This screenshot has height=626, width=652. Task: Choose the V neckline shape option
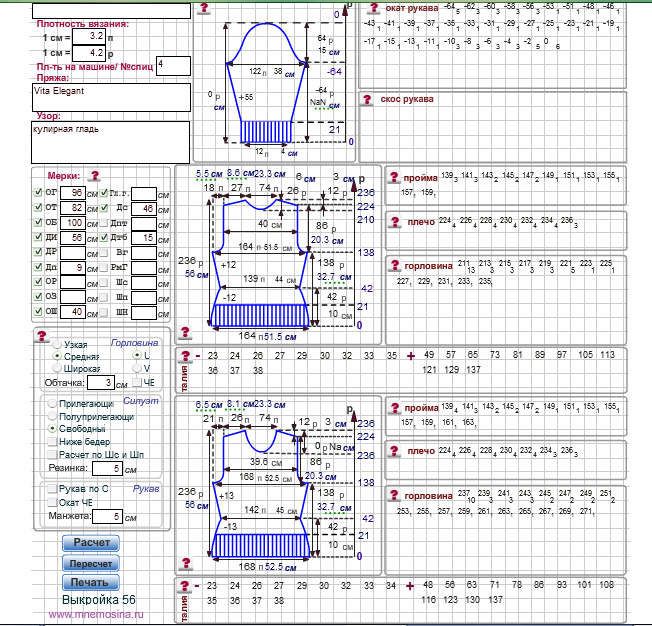tap(136, 369)
